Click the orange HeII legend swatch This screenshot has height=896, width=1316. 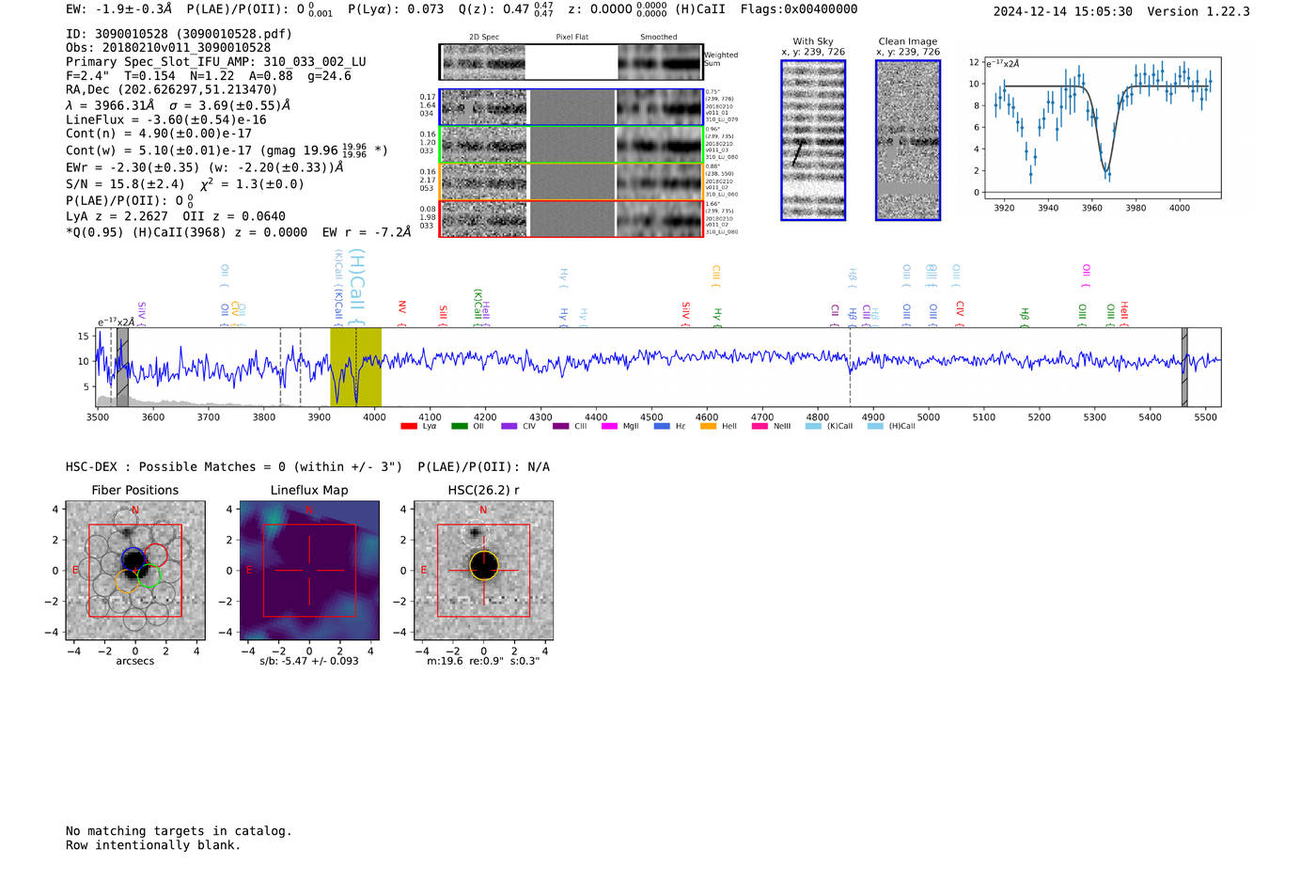coord(708,426)
